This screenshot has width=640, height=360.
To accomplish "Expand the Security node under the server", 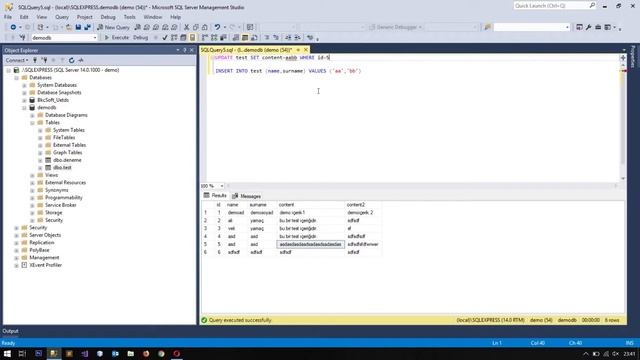I will [x=17, y=228].
